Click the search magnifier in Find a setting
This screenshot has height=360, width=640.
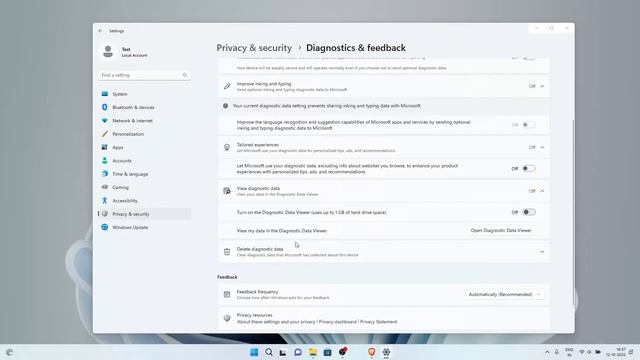coord(185,75)
